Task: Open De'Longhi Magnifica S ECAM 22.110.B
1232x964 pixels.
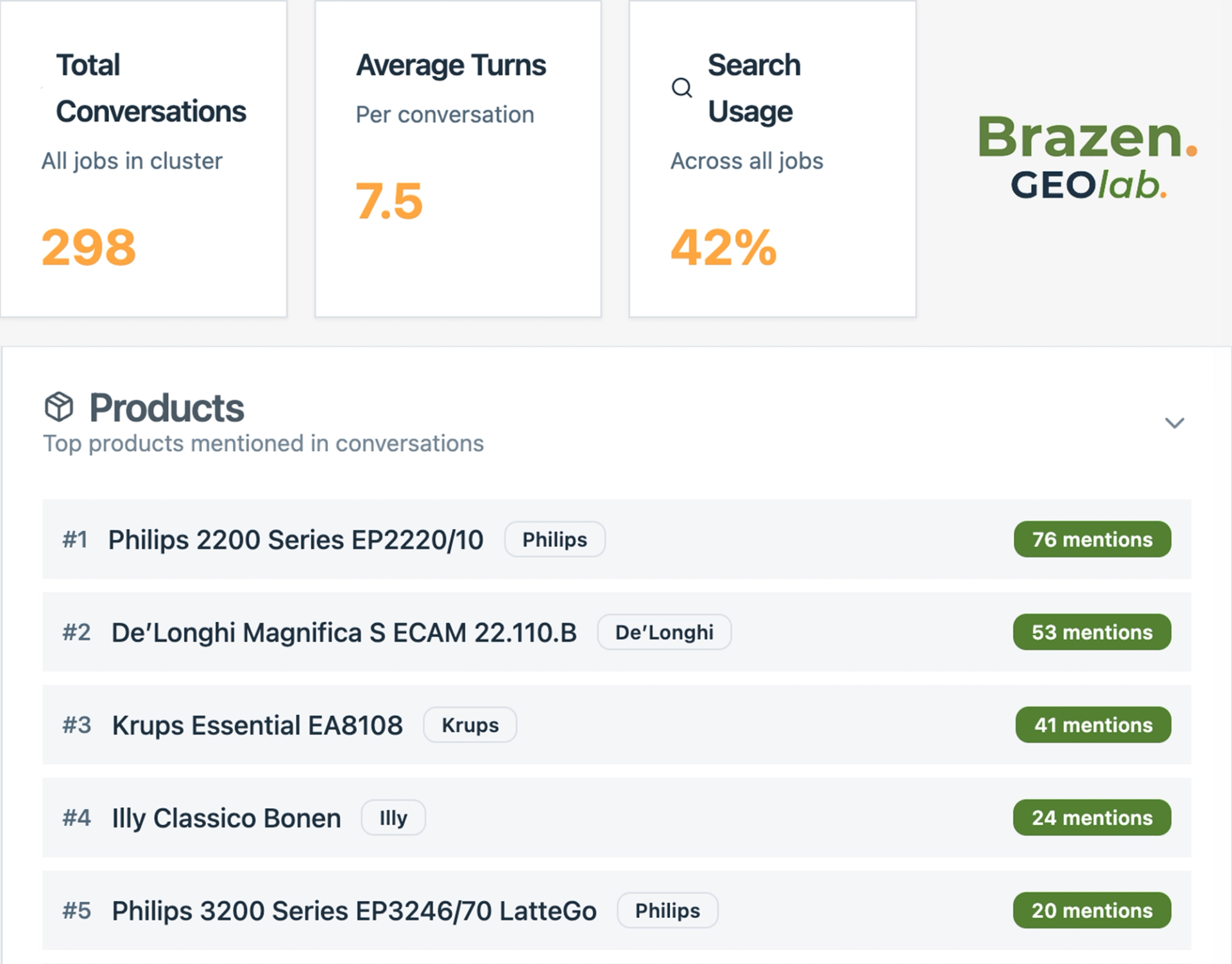Action: click(x=344, y=633)
